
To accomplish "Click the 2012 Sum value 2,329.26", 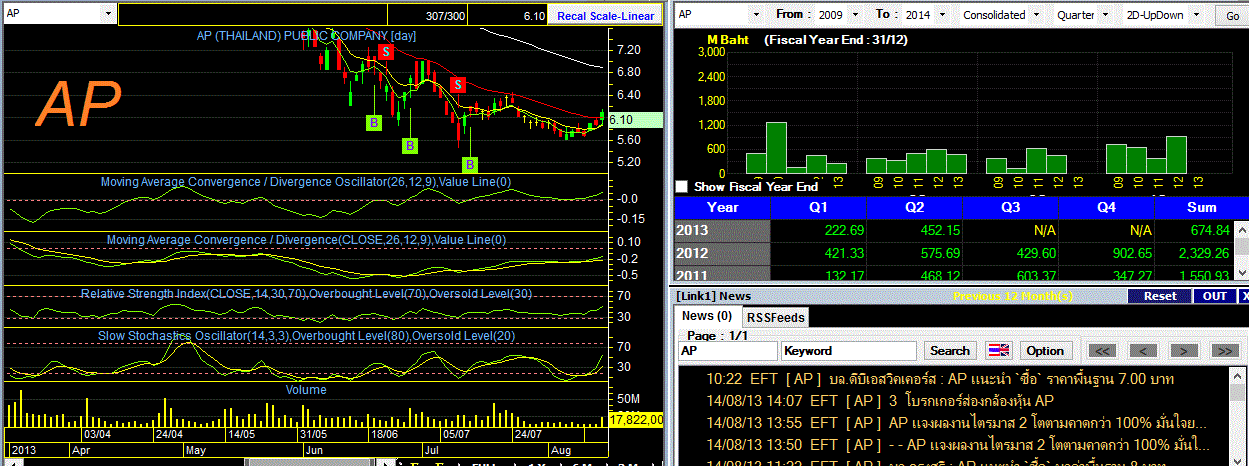I will (1204, 252).
